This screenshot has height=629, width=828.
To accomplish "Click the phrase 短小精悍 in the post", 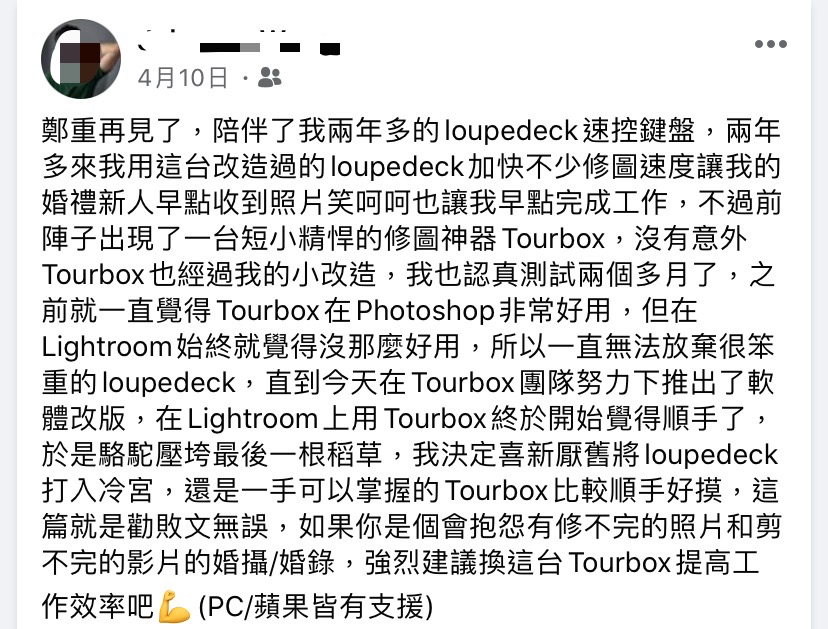I will pyautogui.click(x=299, y=239).
